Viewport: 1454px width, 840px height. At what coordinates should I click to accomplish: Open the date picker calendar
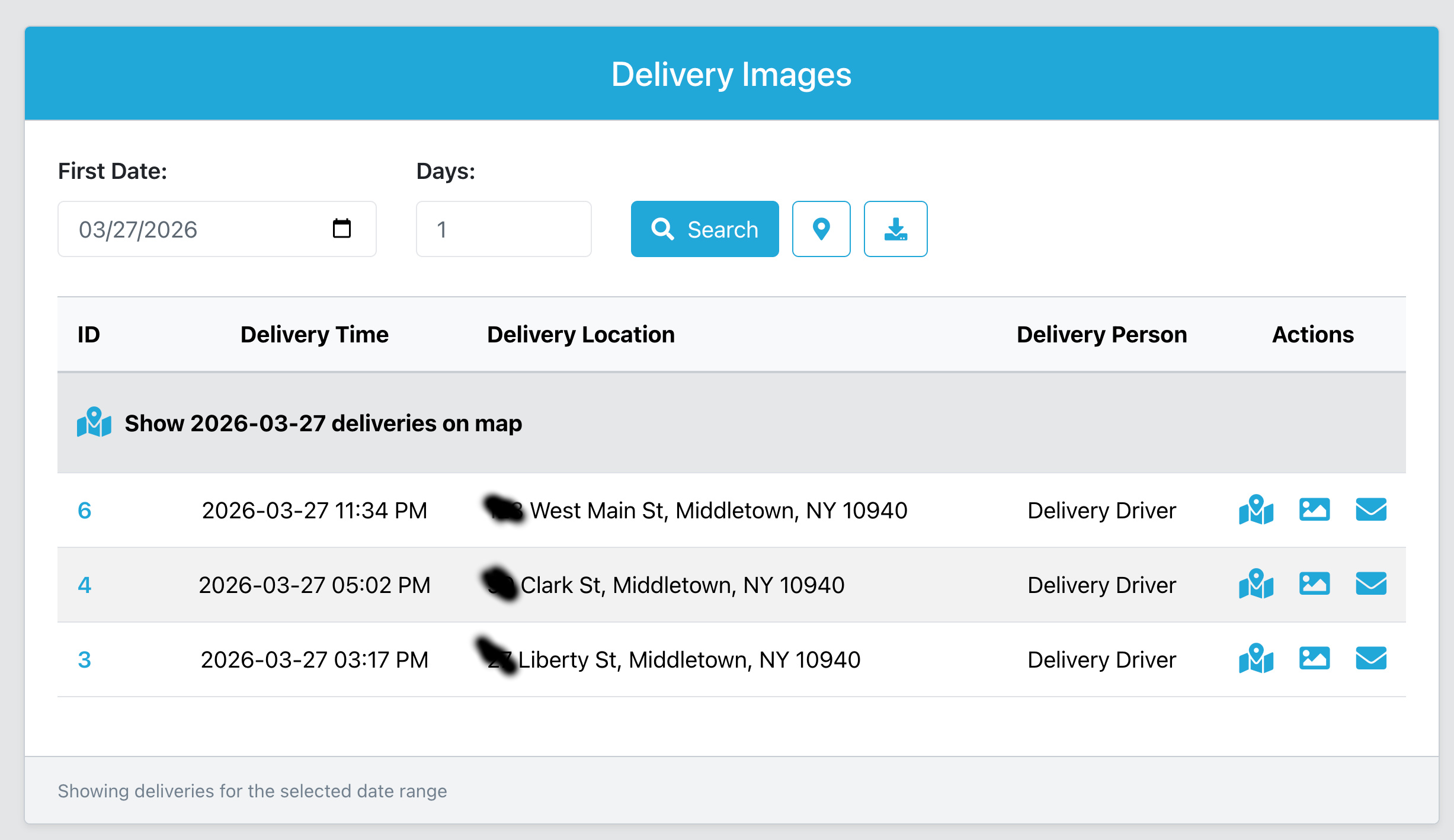point(342,229)
